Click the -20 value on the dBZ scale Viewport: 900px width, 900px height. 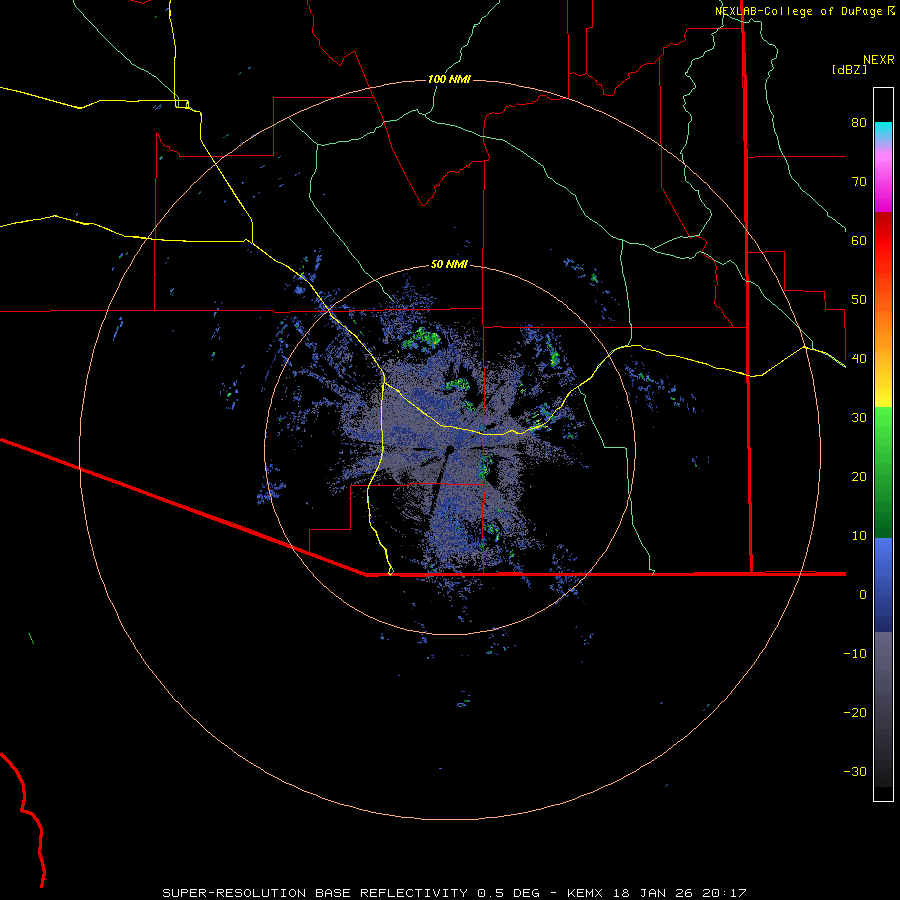[x=855, y=712]
